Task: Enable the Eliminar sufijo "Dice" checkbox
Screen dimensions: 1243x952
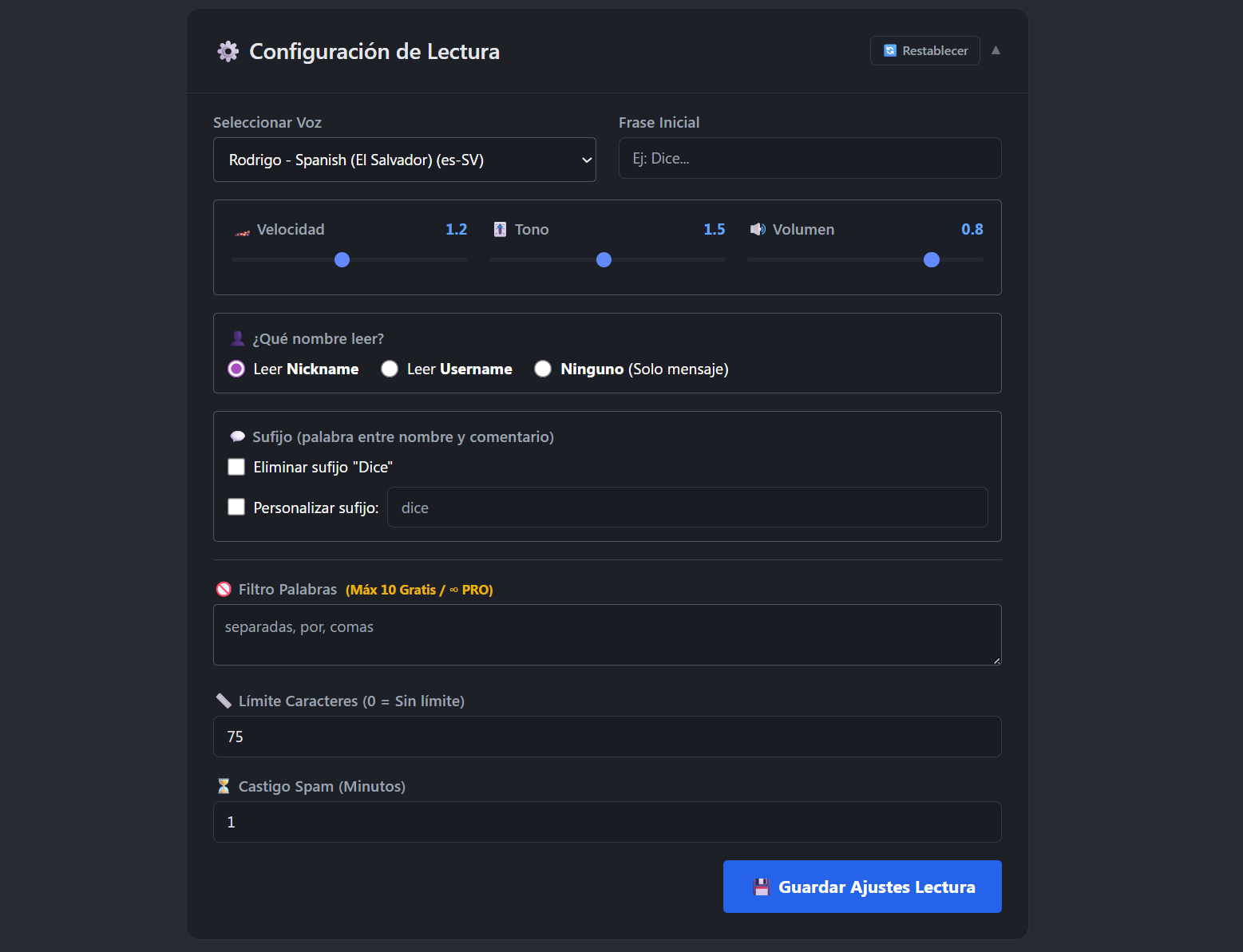Action: pos(236,466)
